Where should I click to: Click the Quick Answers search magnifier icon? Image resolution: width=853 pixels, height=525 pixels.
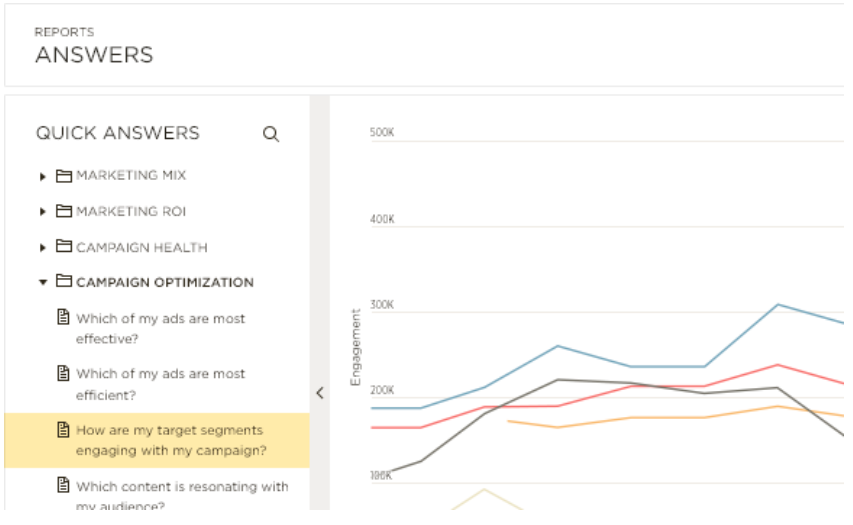click(x=270, y=134)
